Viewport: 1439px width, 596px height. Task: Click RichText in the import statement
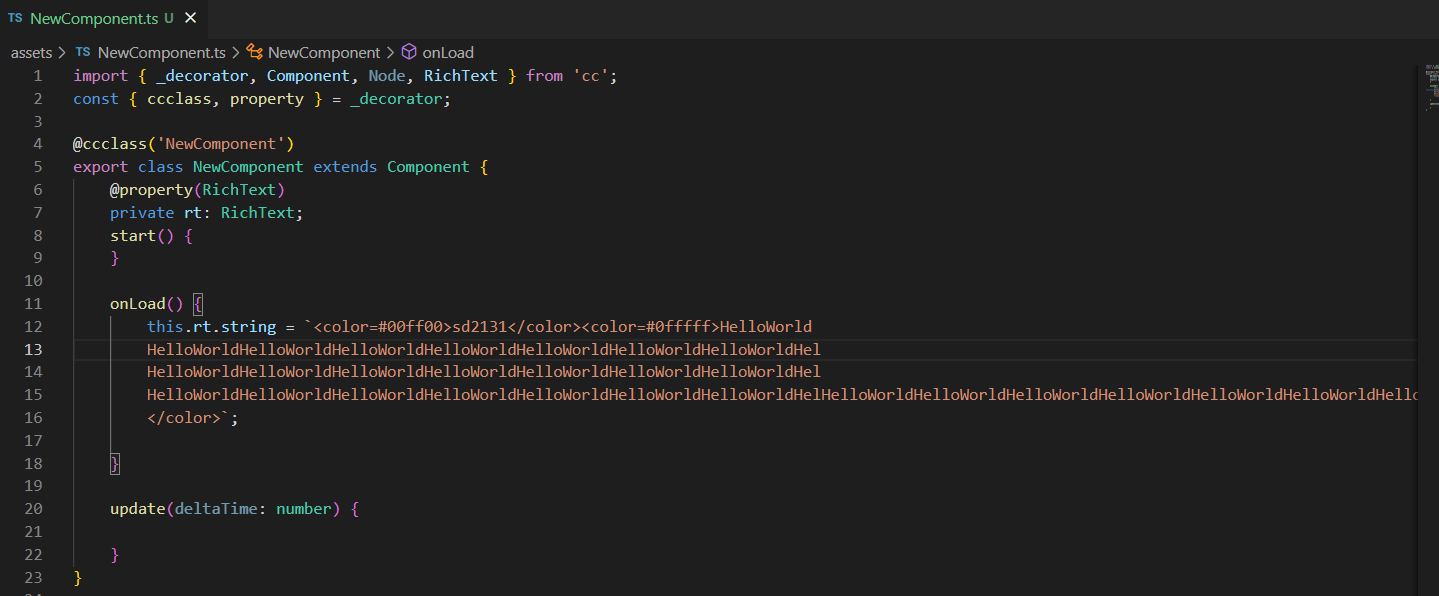460,76
